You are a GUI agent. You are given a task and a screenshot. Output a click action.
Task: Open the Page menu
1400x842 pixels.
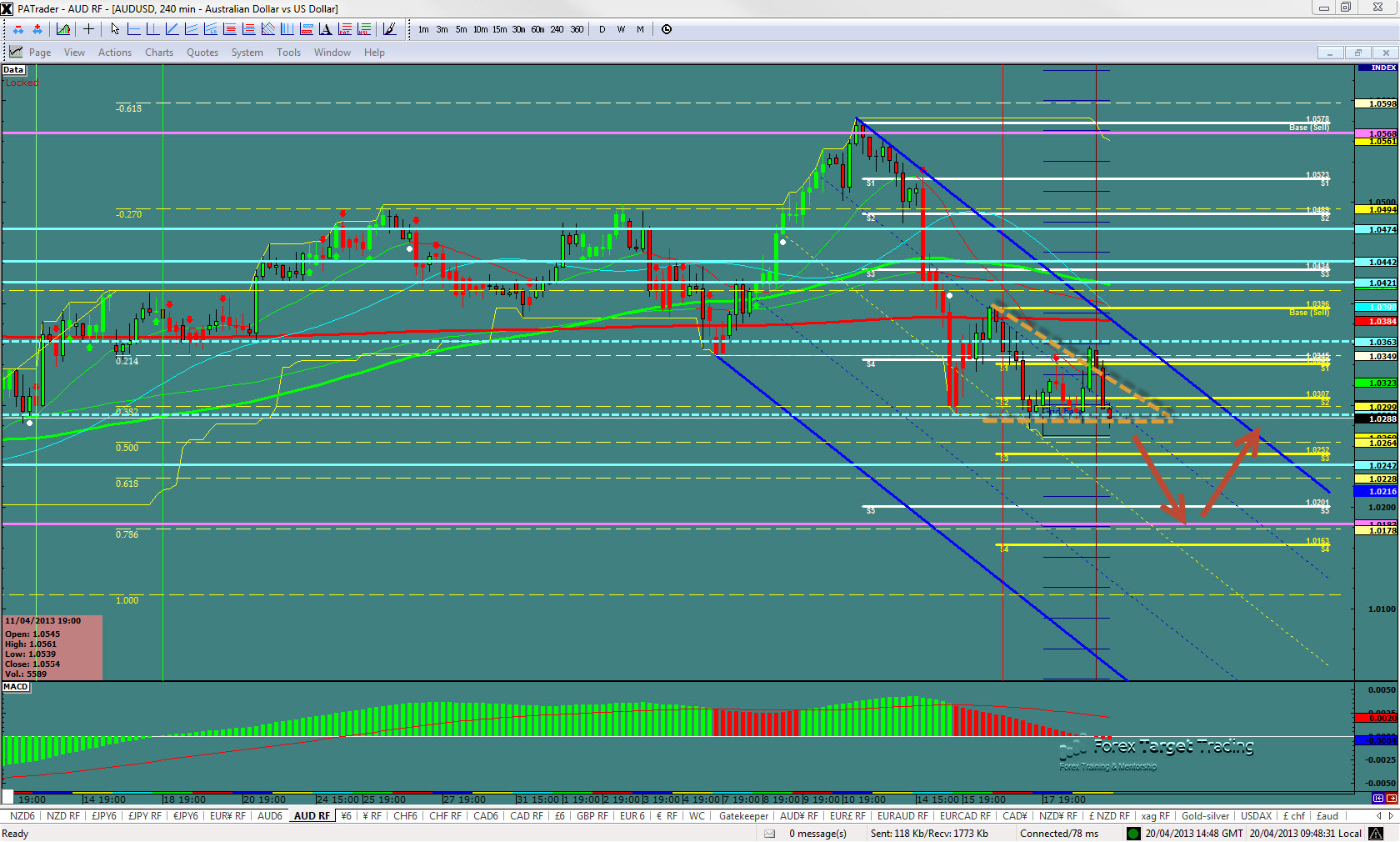pyautogui.click(x=40, y=53)
